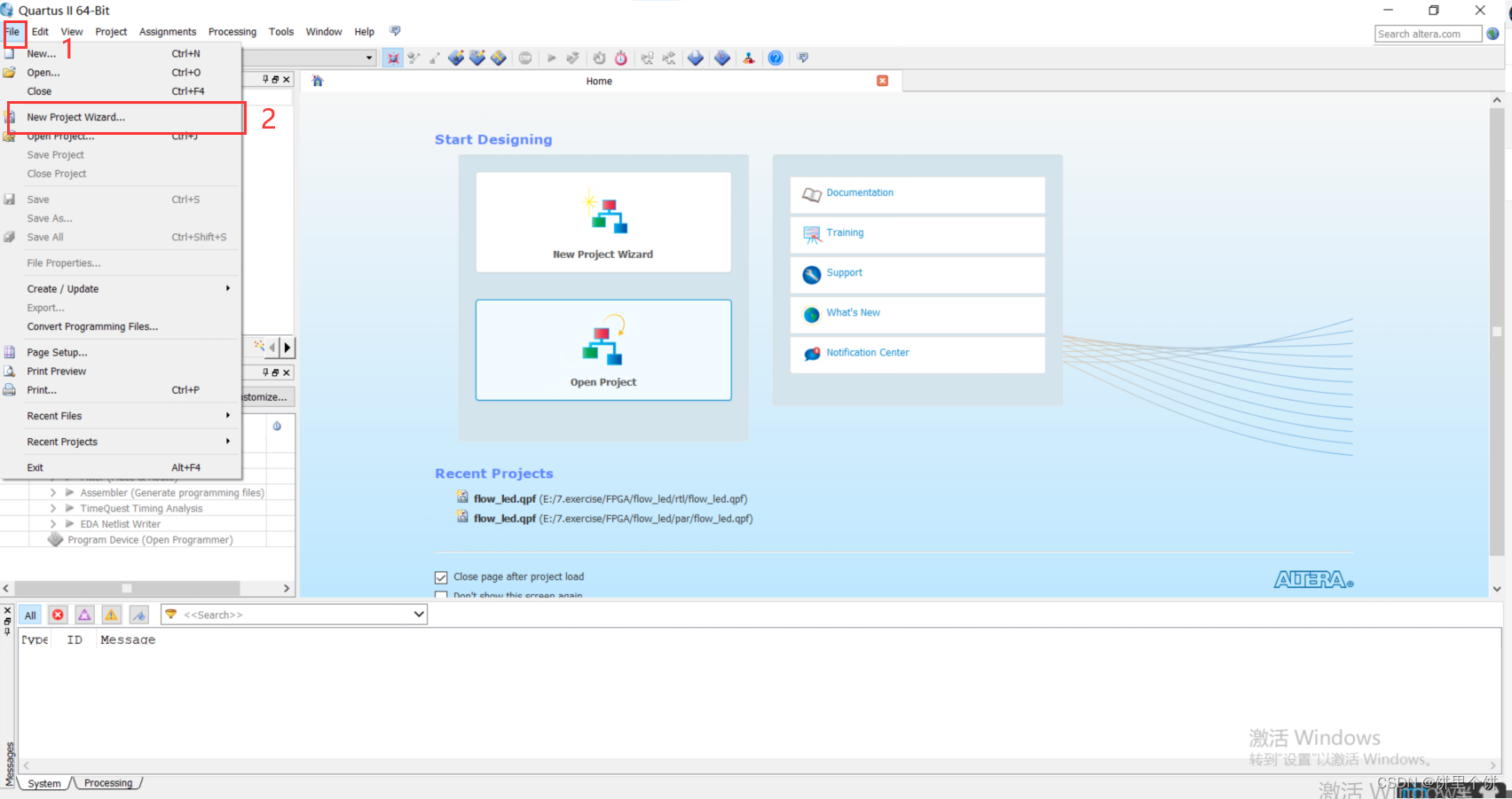Click the Search altera.com input field
1512x799 pixels.
(1428, 34)
